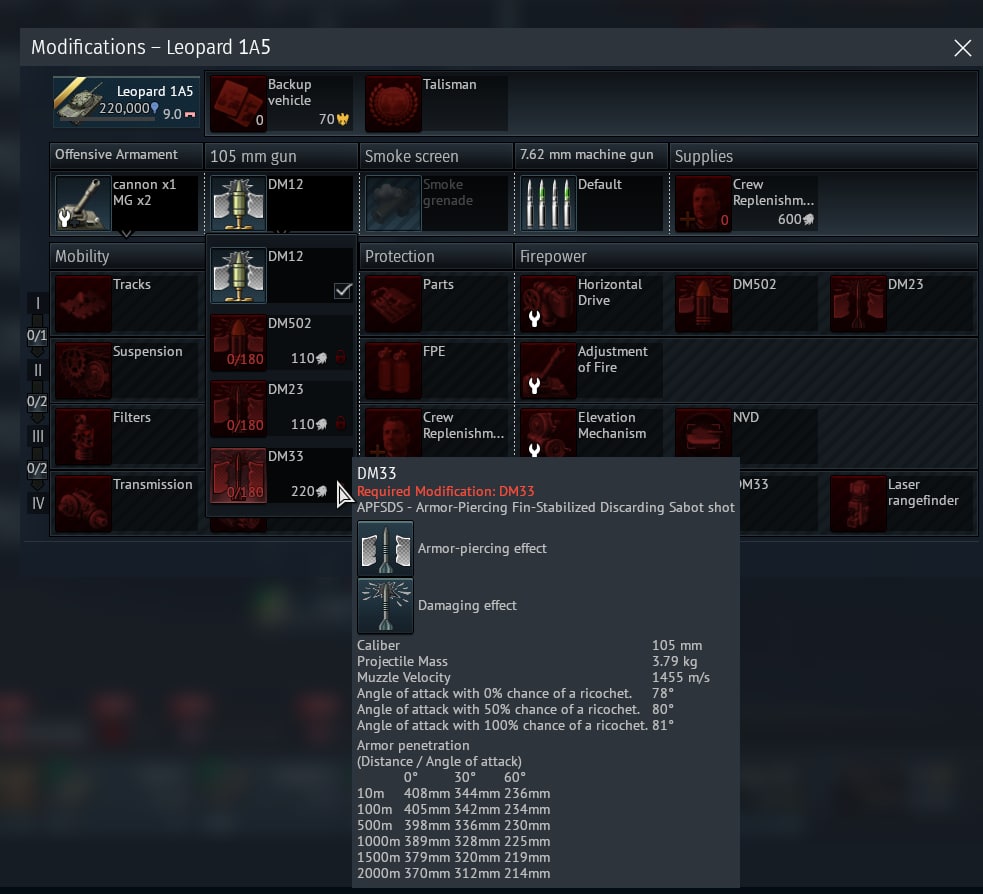The image size is (983, 894).
Task: Click the 'Required Modification: DM33' warning text
Action: pyautogui.click(x=446, y=492)
